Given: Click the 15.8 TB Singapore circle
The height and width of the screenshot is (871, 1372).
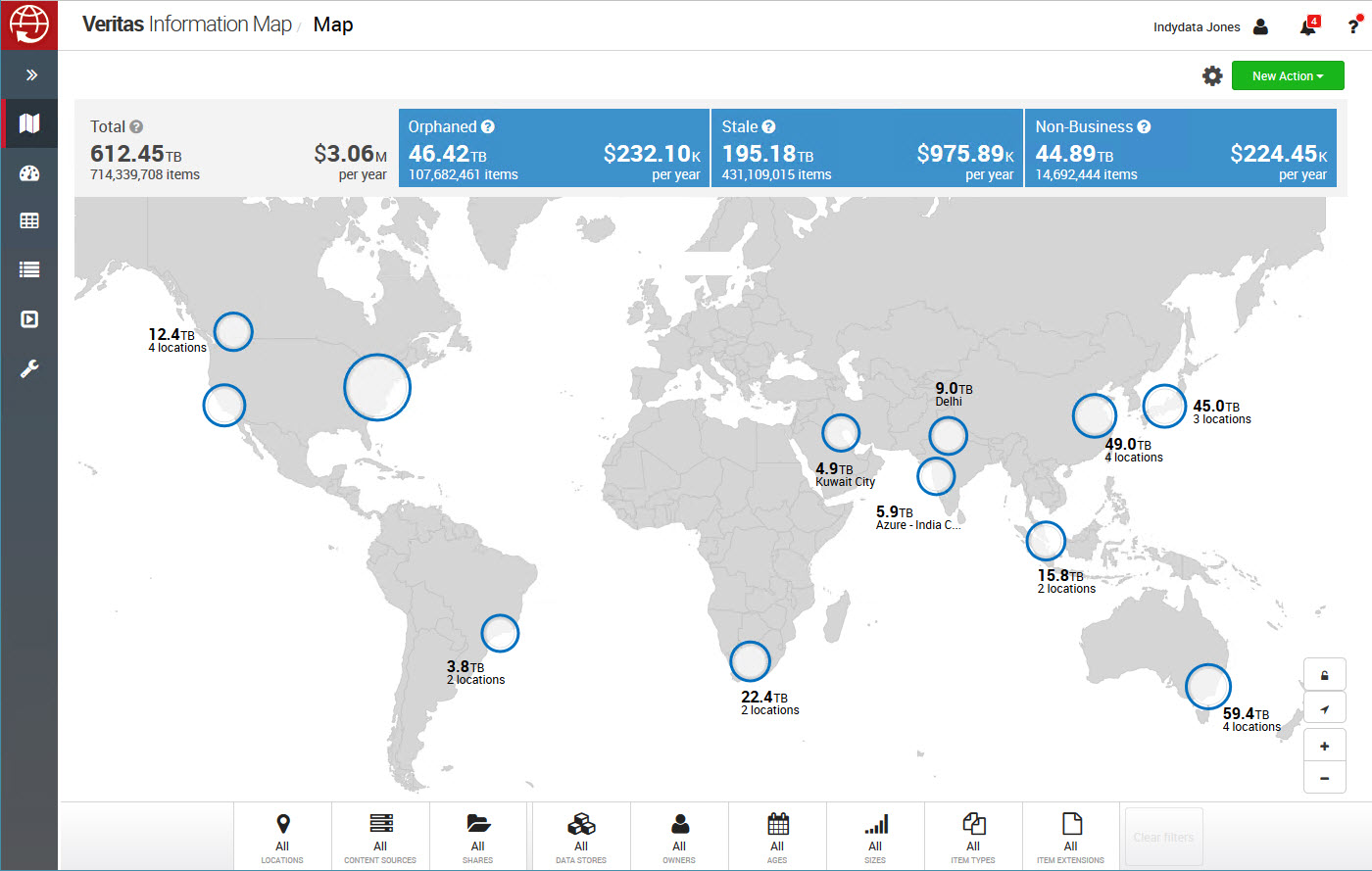Looking at the screenshot, I should coord(1046,541).
